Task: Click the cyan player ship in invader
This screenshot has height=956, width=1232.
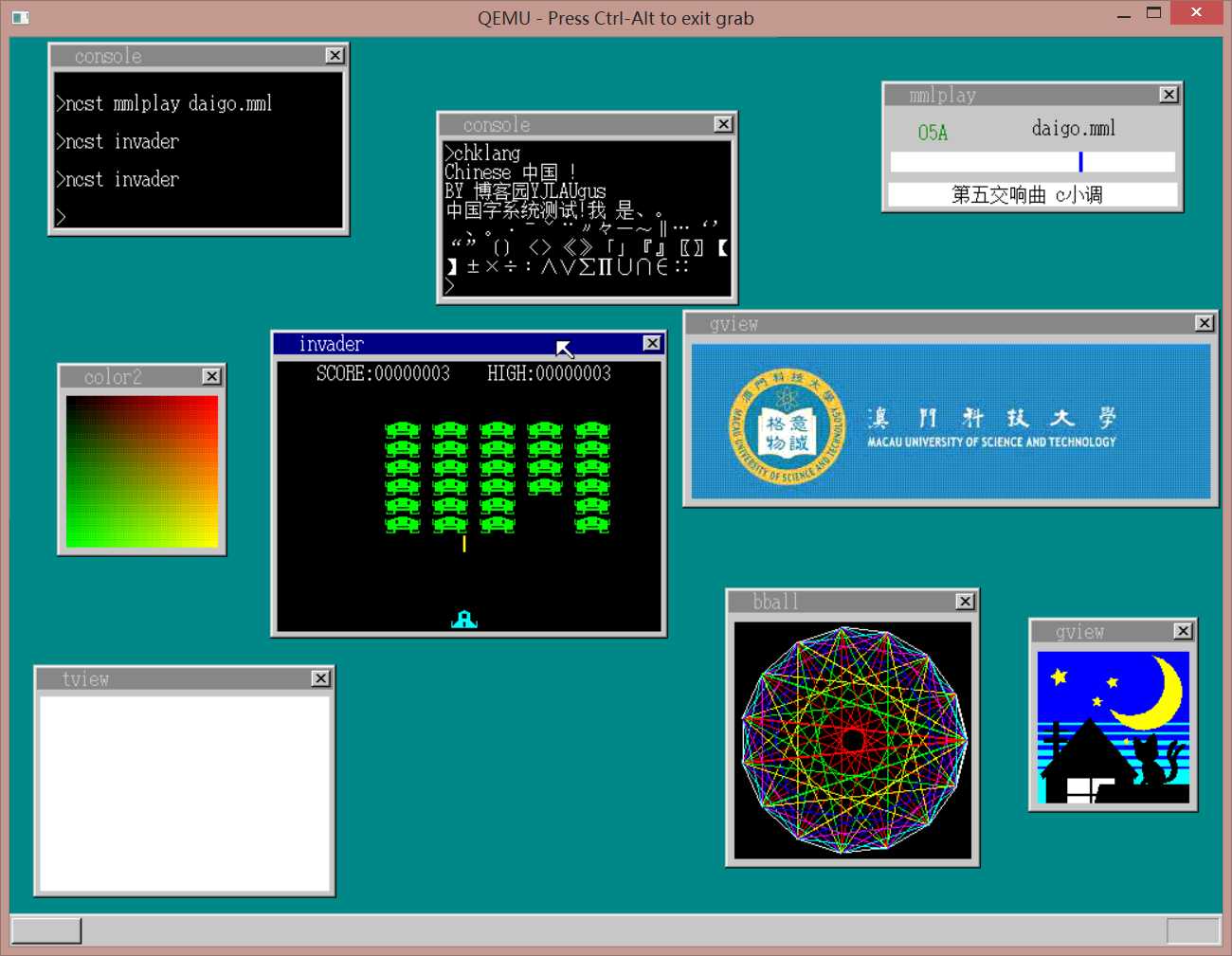Action: (x=464, y=620)
